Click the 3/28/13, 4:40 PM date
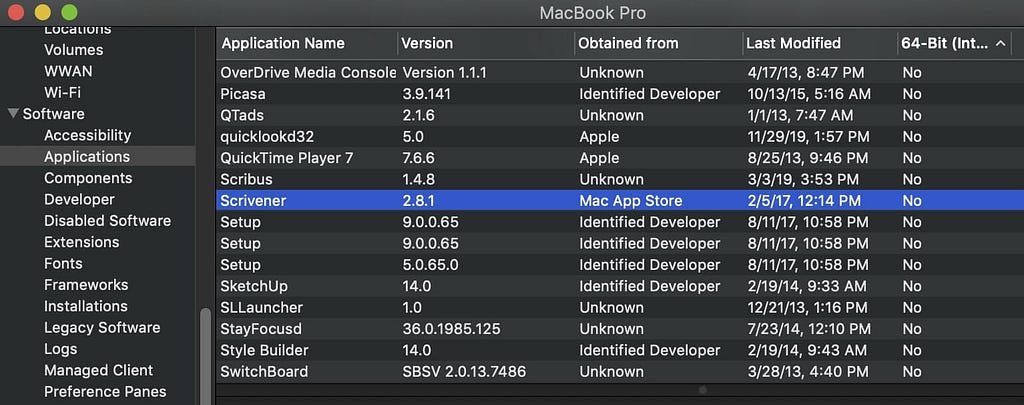The width and height of the screenshot is (1024, 405). pos(808,372)
